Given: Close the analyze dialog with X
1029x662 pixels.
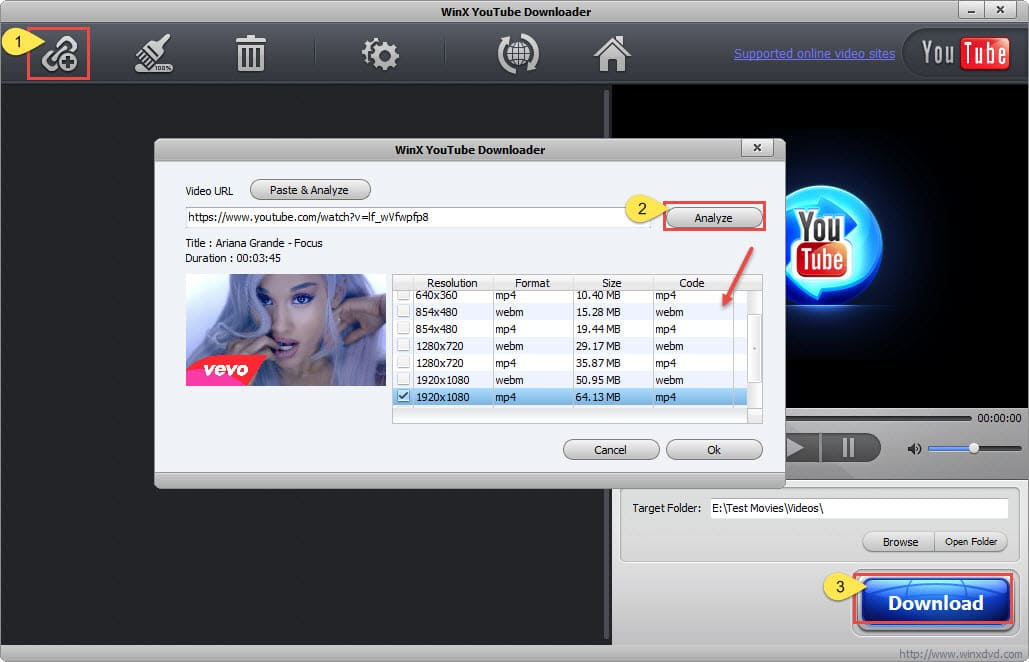Looking at the screenshot, I should [x=757, y=148].
